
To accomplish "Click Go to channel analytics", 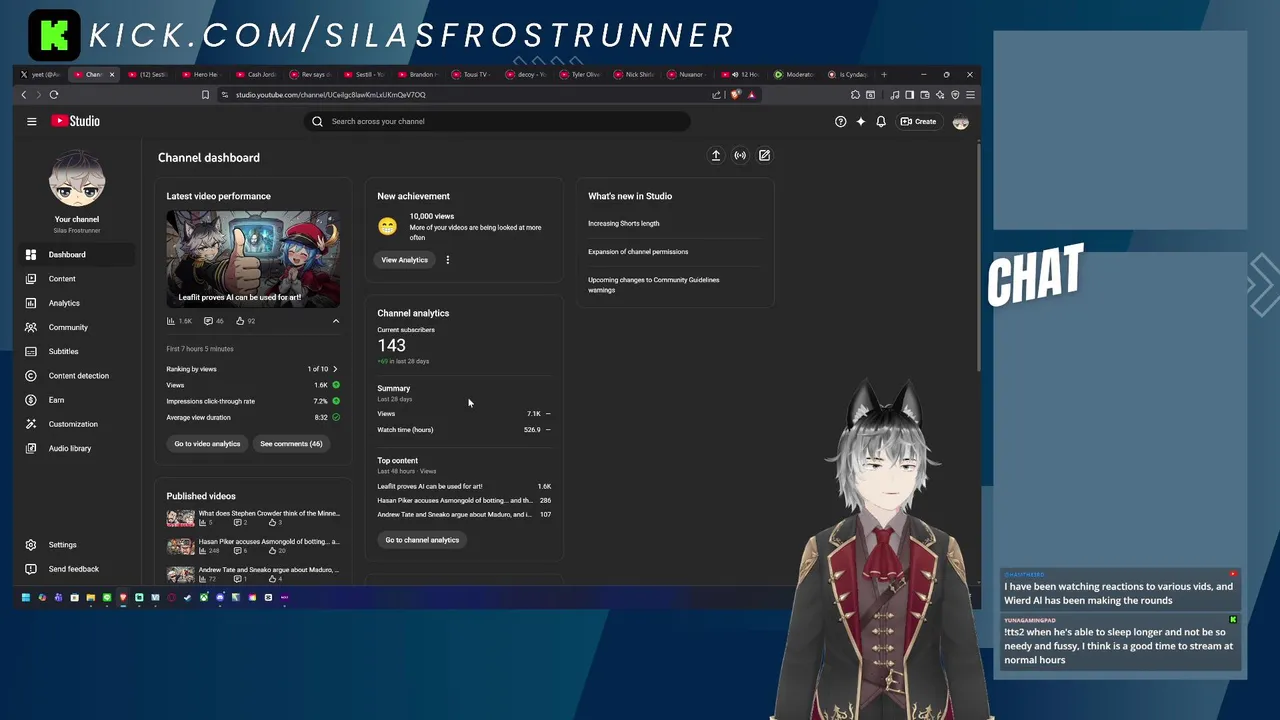I will pos(422,540).
